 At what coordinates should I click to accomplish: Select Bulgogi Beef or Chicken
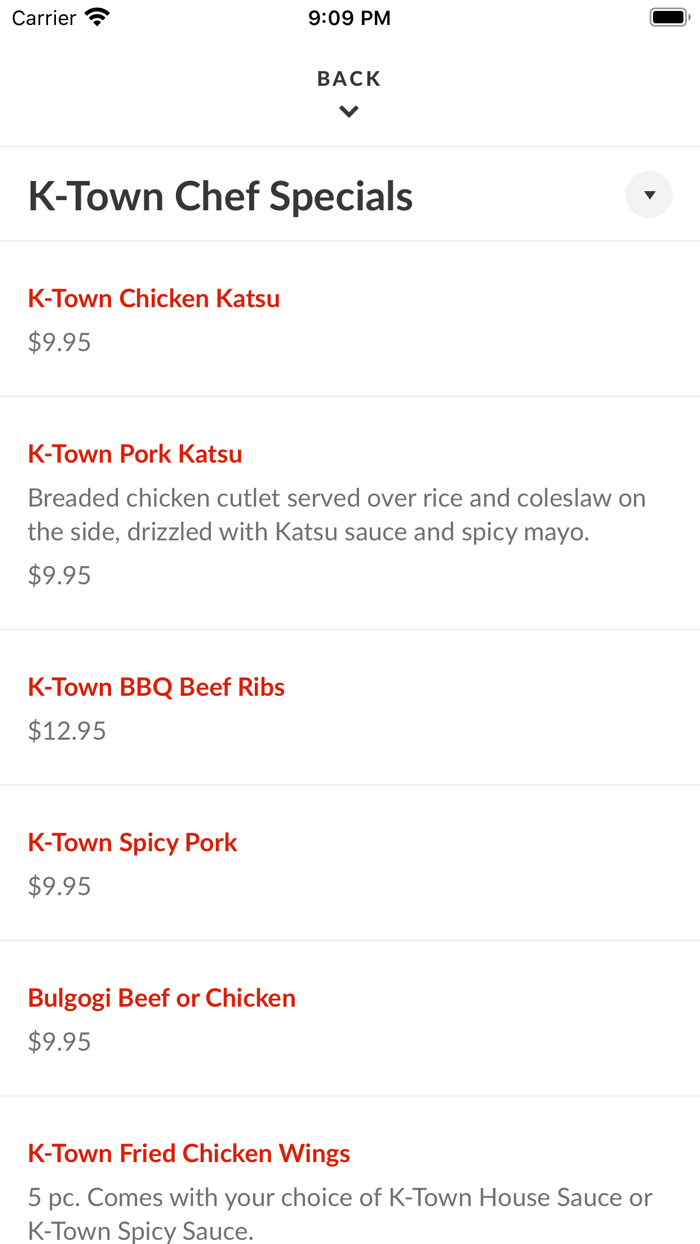click(x=161, y=997)
